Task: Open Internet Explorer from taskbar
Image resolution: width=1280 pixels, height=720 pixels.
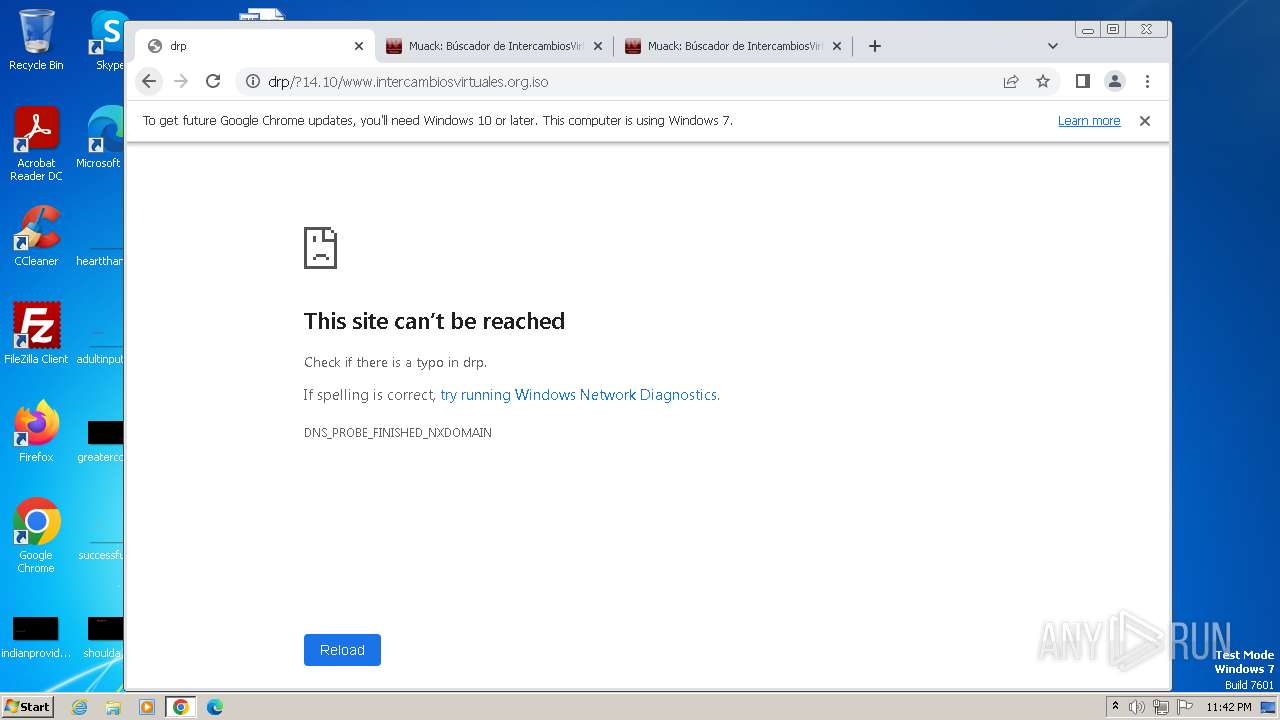Action: (x=80, y=707)
